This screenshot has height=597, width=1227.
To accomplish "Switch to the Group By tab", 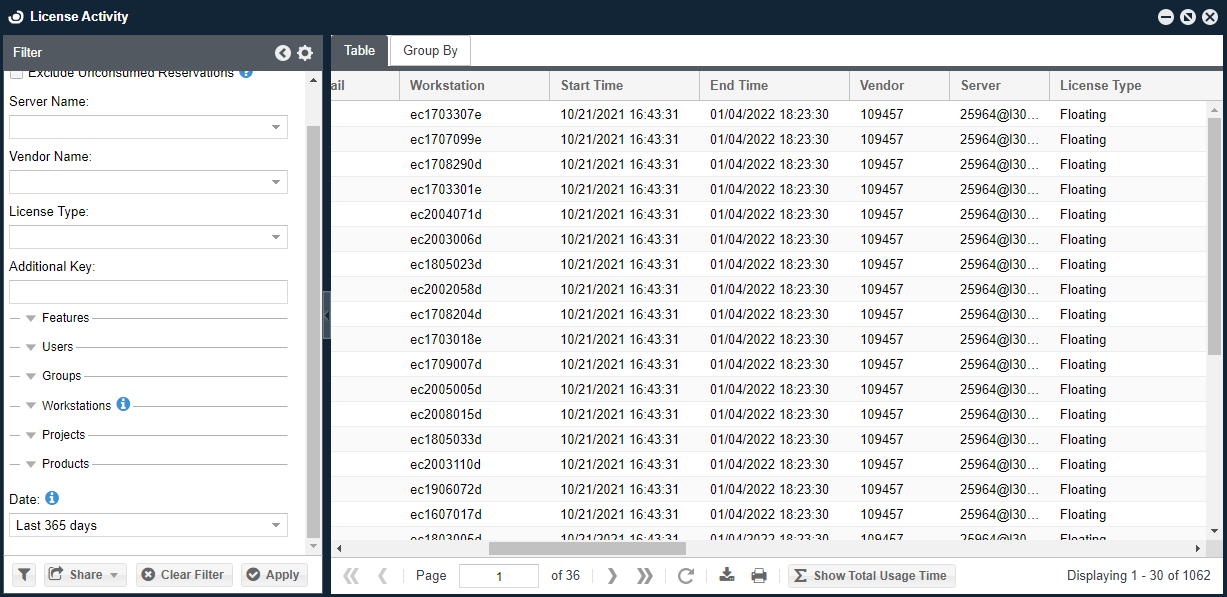I will (x=430, y=51).
